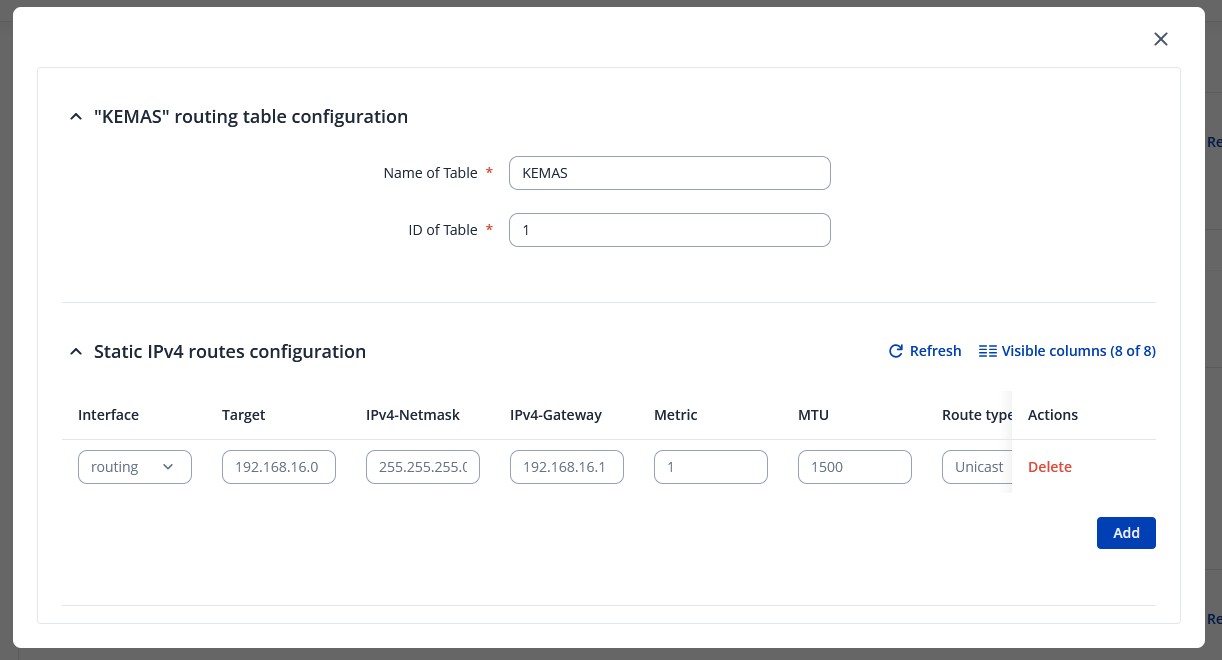Click the Metric column header
The image size is (1222, 660).
675,415
